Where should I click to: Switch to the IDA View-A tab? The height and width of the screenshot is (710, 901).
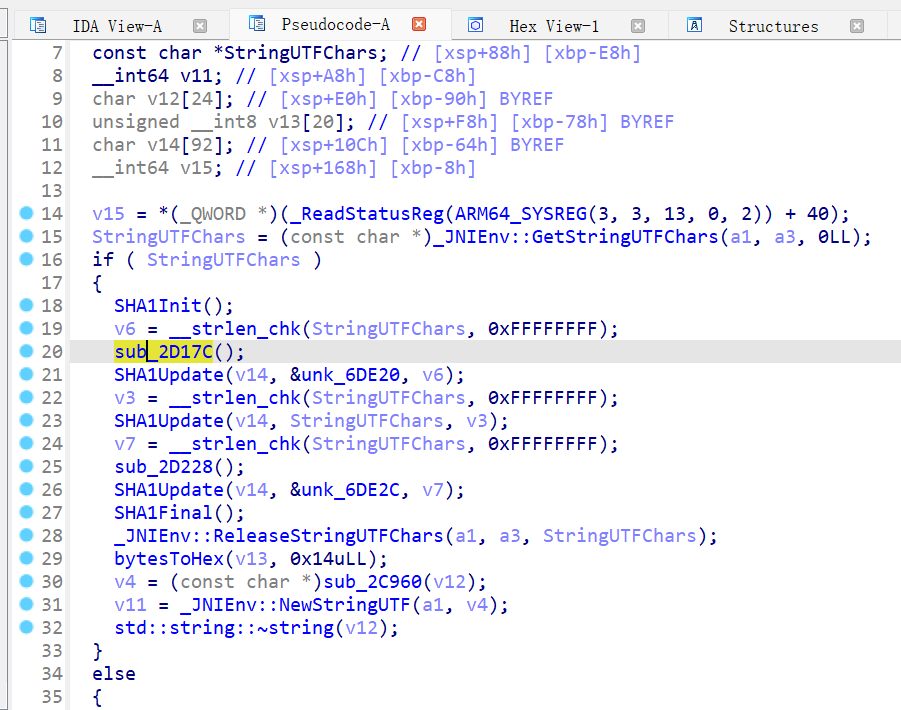tap(117, 26)
